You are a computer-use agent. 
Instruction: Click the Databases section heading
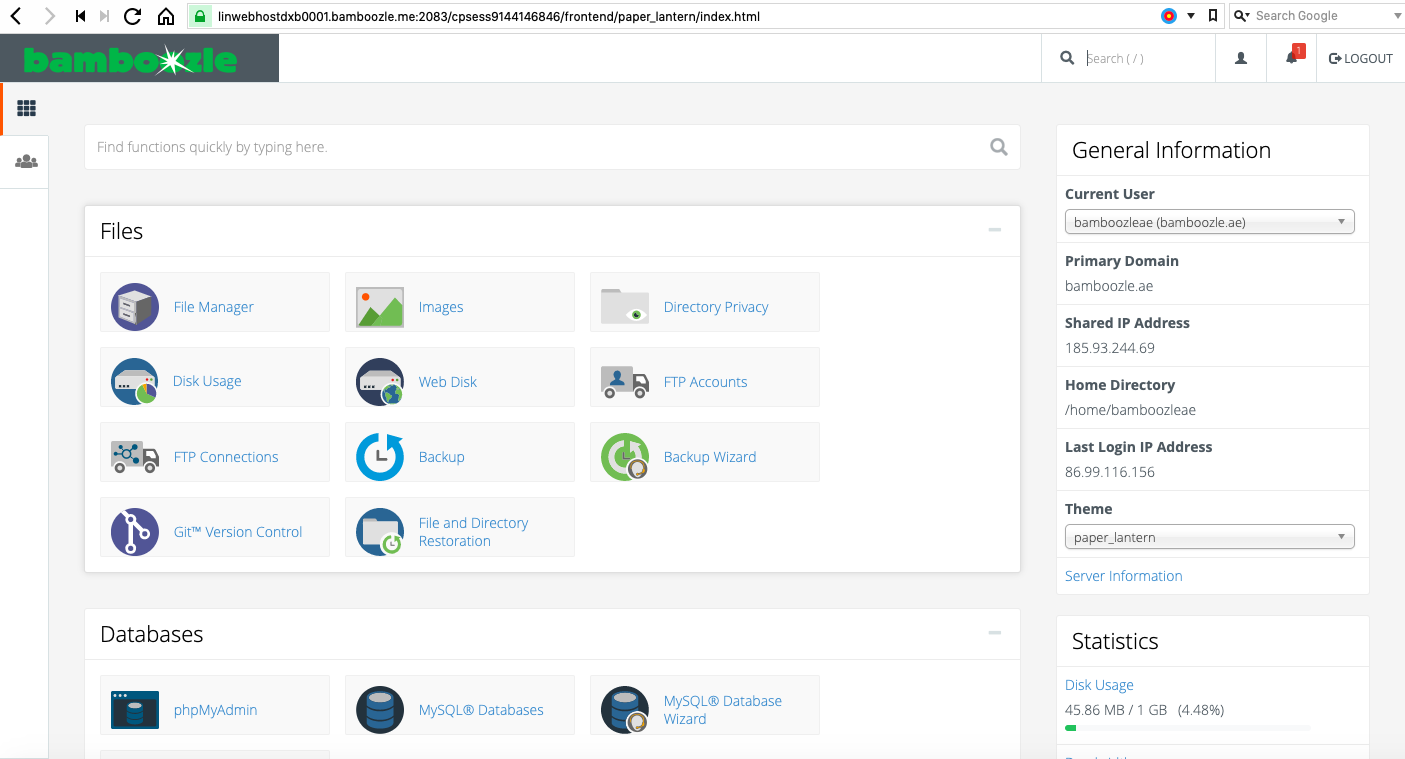click(152, 634)
